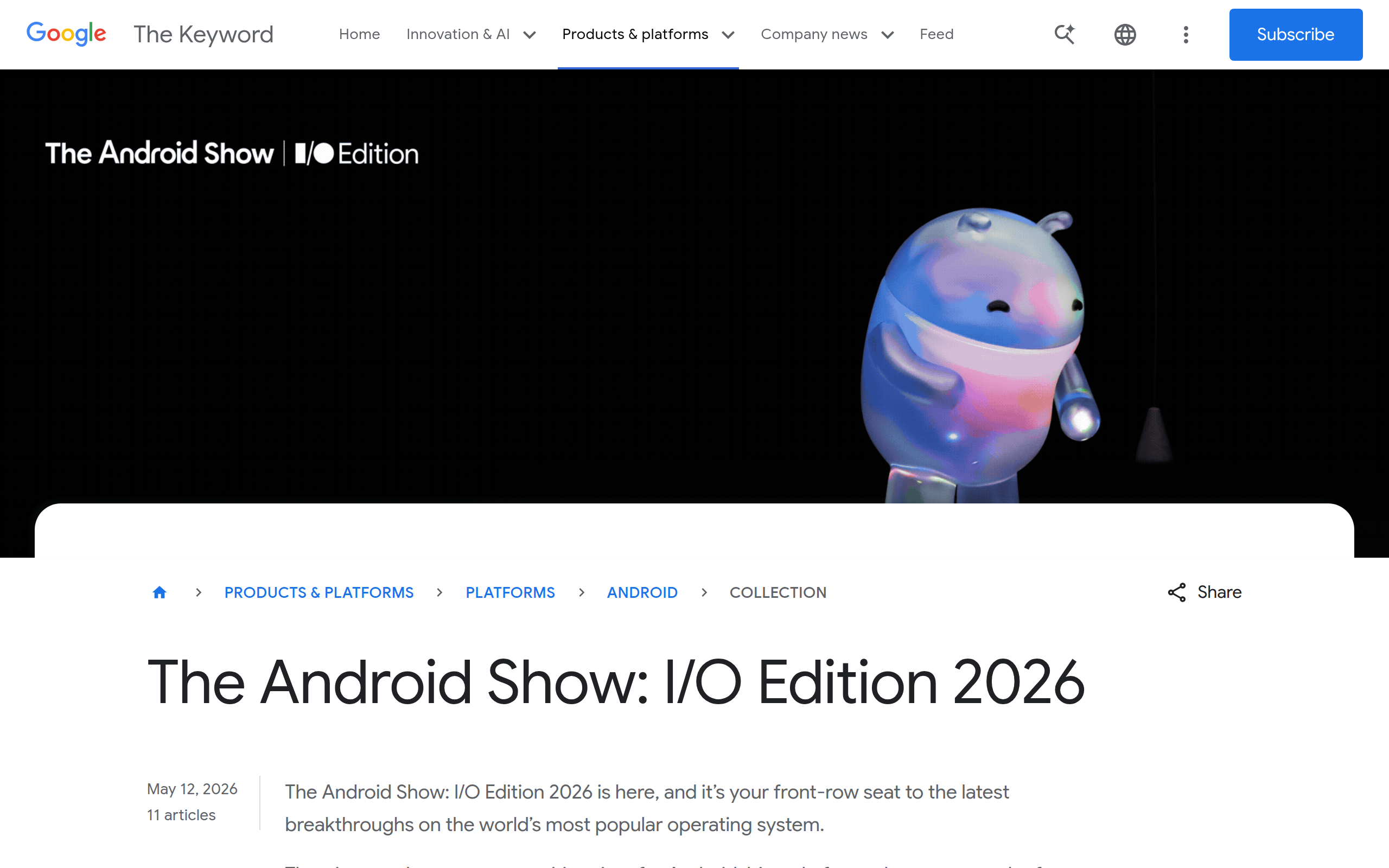Open the Innovation & AI menu
Viewport: 1389px width, 868px height.
click(458, 34)
